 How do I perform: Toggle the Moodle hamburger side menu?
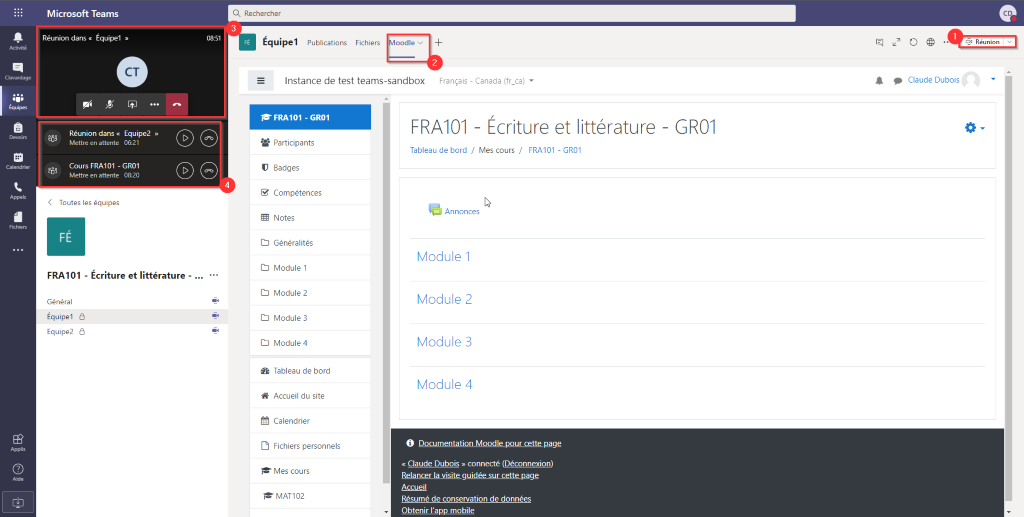[261, 81]
